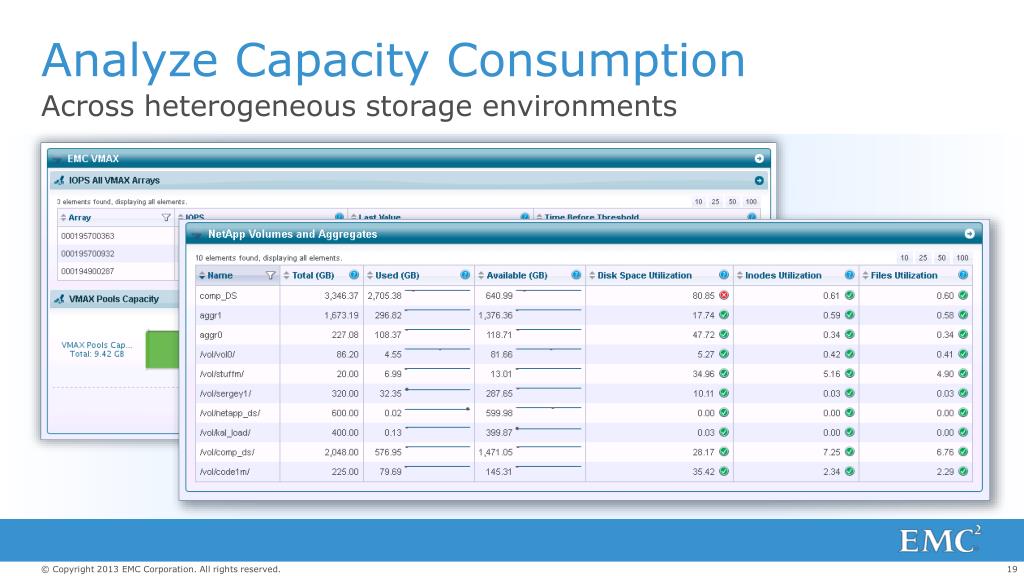
Task: Sort by Name column header
Action: pyautogui.click(x=220, y=276)
